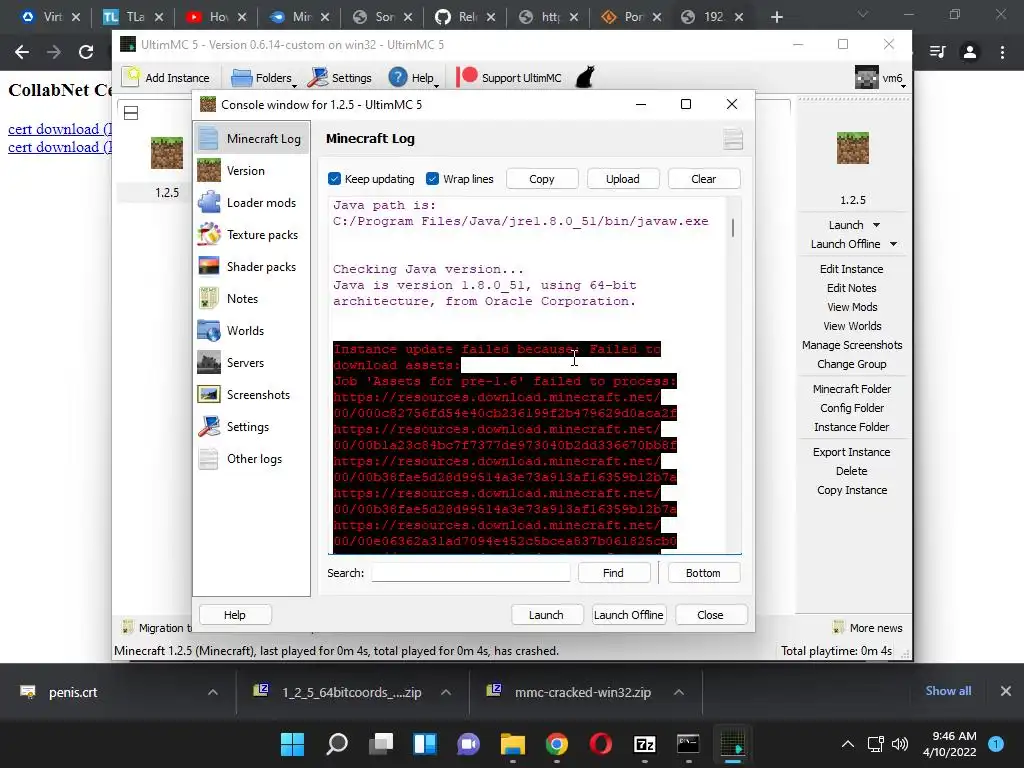The width and height of the screenshot is (1024, 768).
Task: Reload the browser page
Action: pyautogui.click(x=86, y=52)
